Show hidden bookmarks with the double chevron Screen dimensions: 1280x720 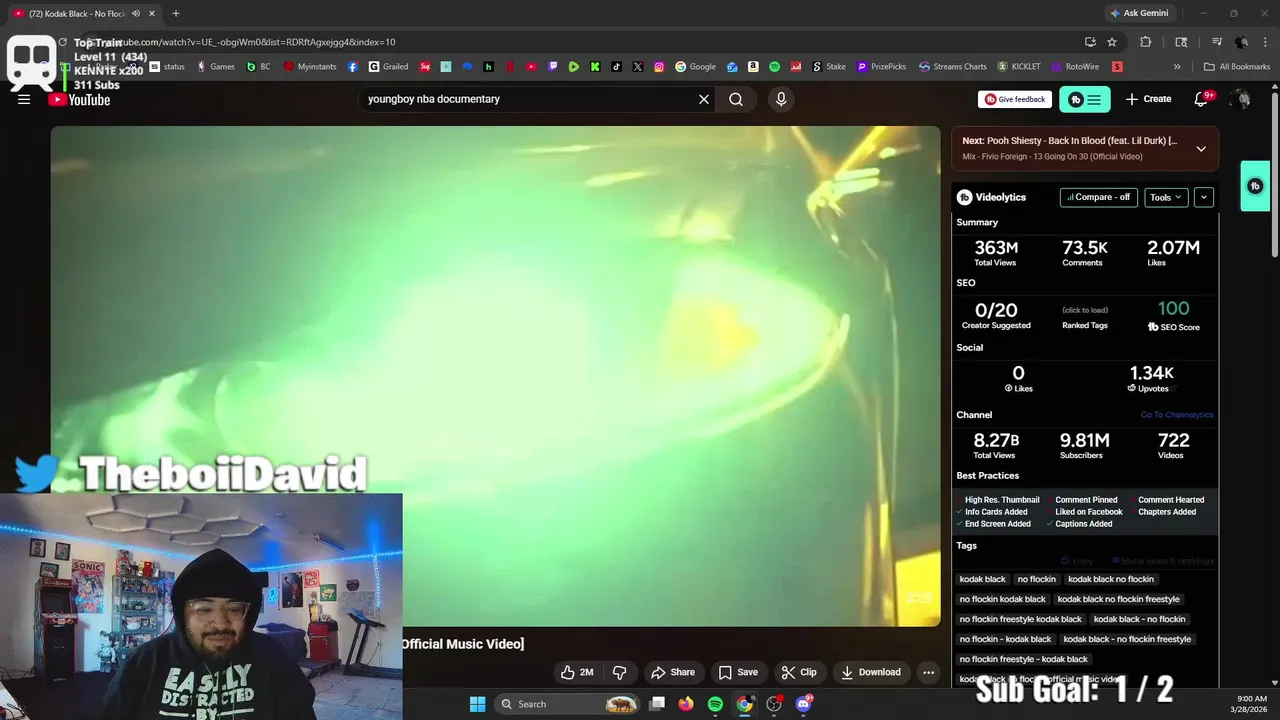[x=1177, y=67]
